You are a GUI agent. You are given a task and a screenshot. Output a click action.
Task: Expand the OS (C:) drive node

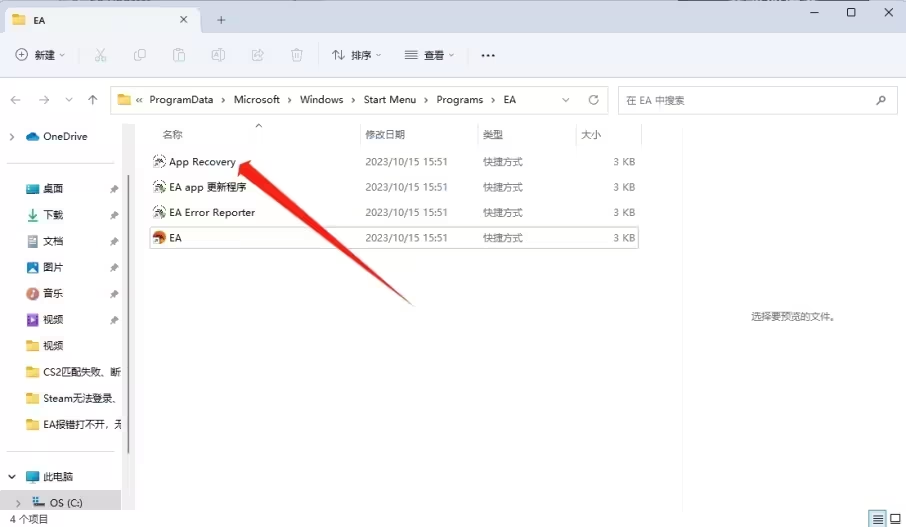pos(18,503)
